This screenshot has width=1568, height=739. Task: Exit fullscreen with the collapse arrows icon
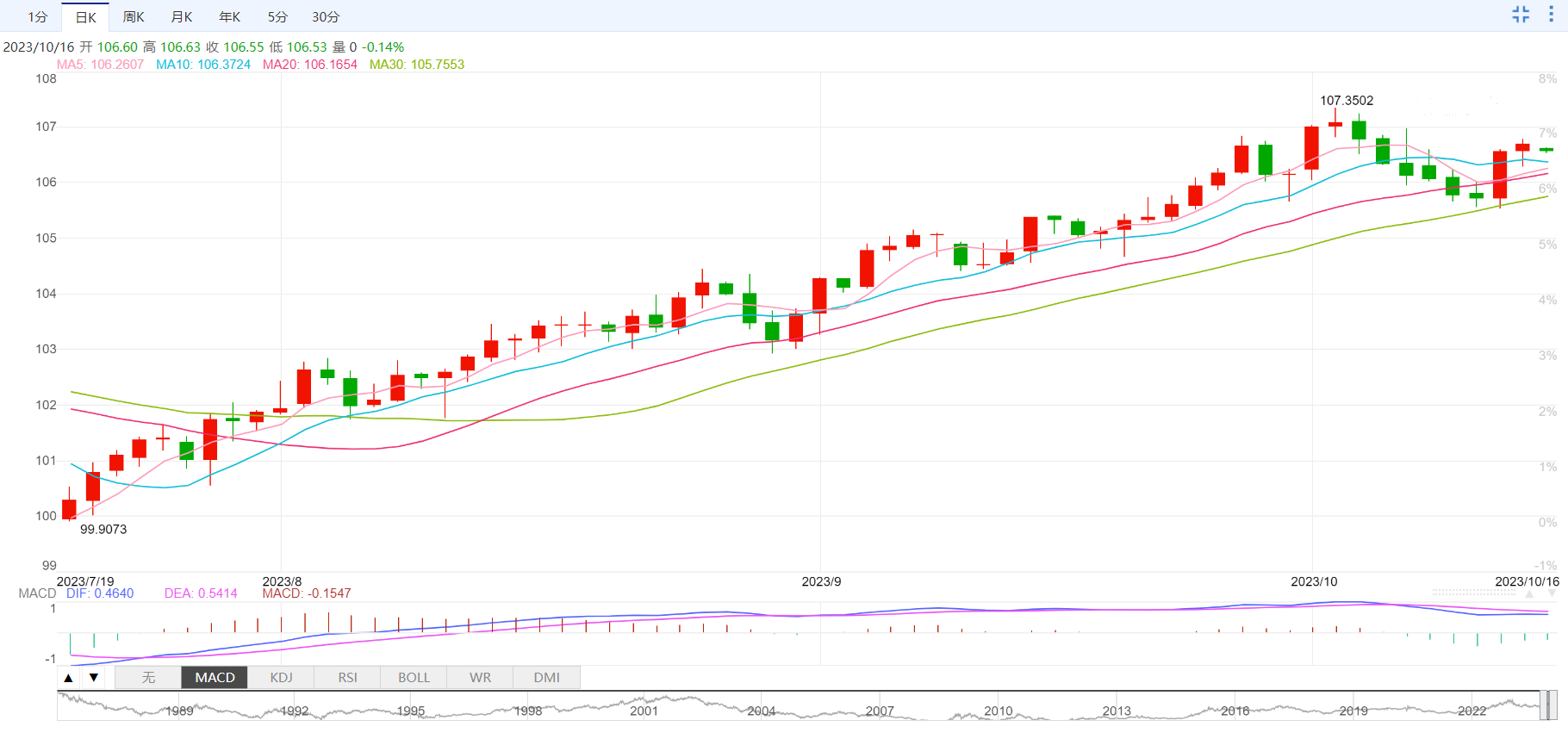point(1521,14)
